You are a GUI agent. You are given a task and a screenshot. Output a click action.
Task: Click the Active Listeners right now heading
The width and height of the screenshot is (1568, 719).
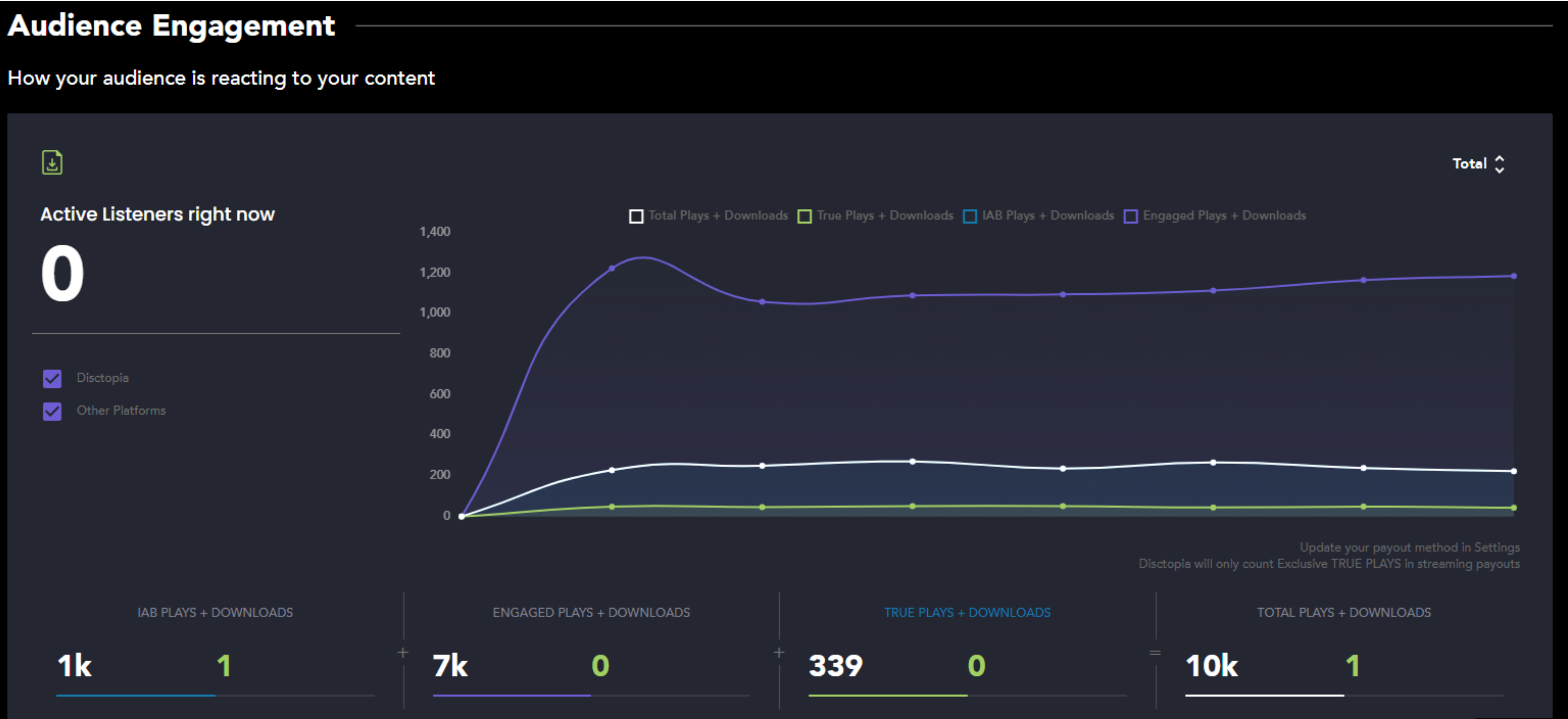(157, 214)
